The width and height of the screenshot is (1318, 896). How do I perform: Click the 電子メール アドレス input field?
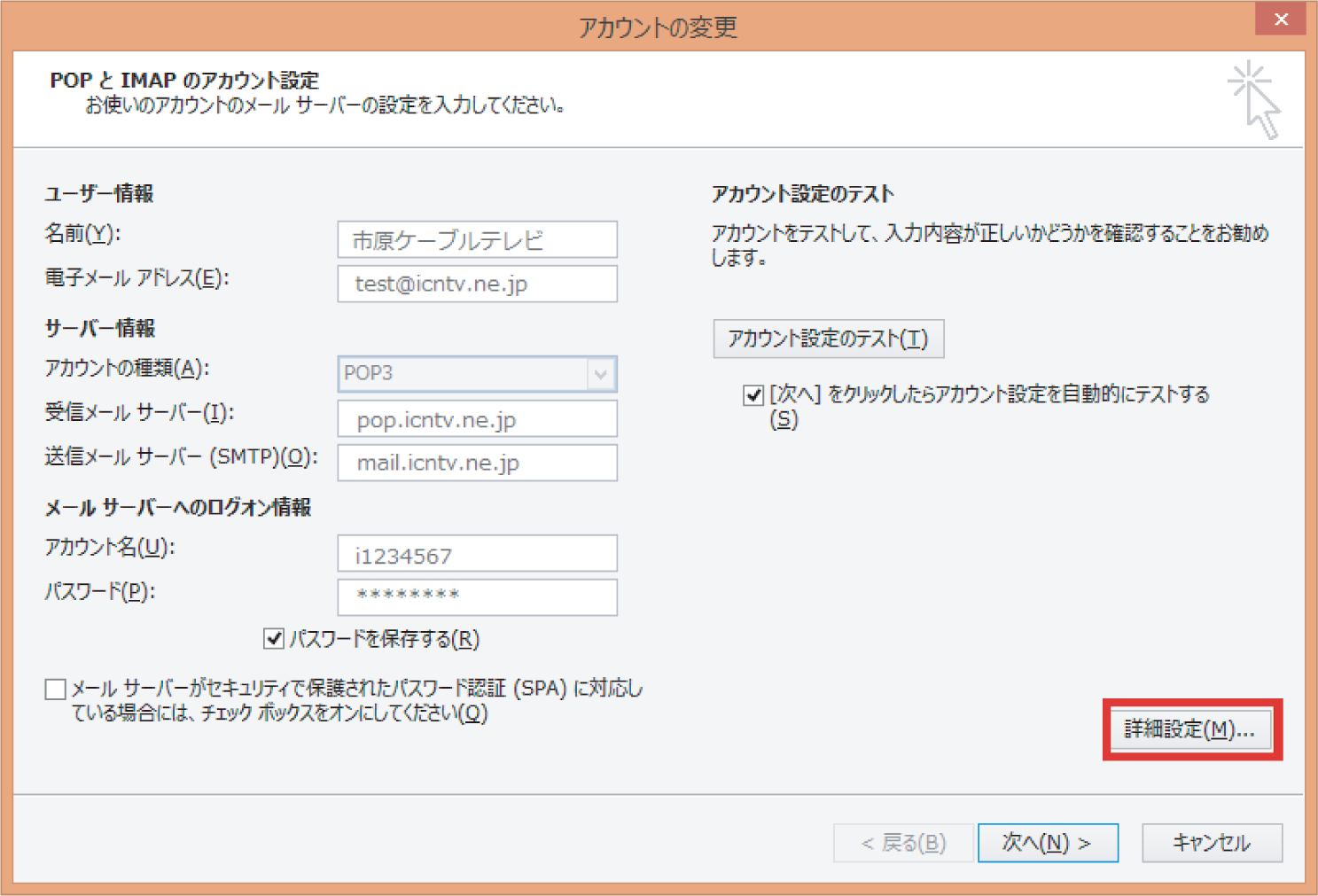click(477, 284)
